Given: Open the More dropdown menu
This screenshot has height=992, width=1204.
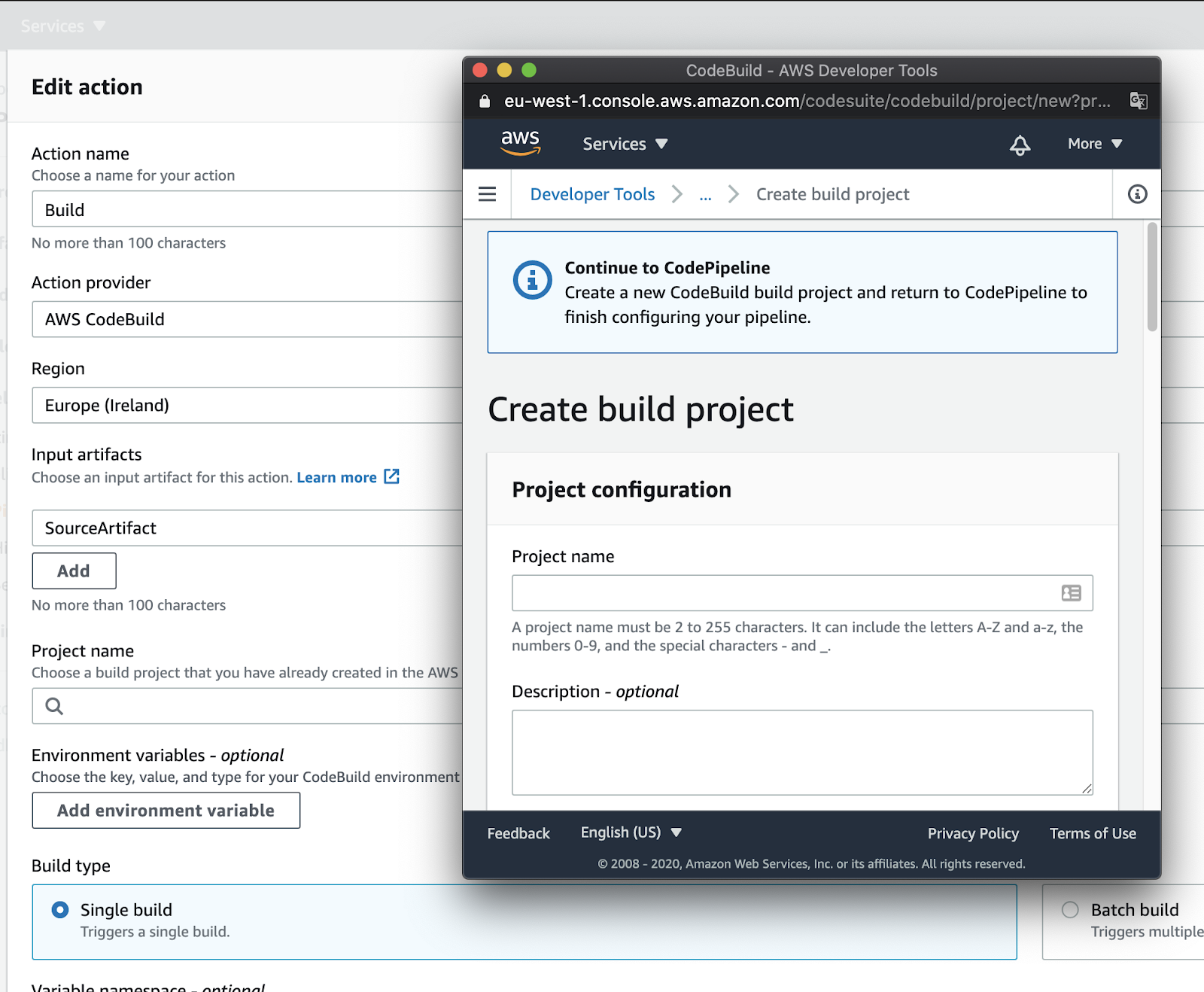Looking at the screenshot, I should coord(1094,144).
